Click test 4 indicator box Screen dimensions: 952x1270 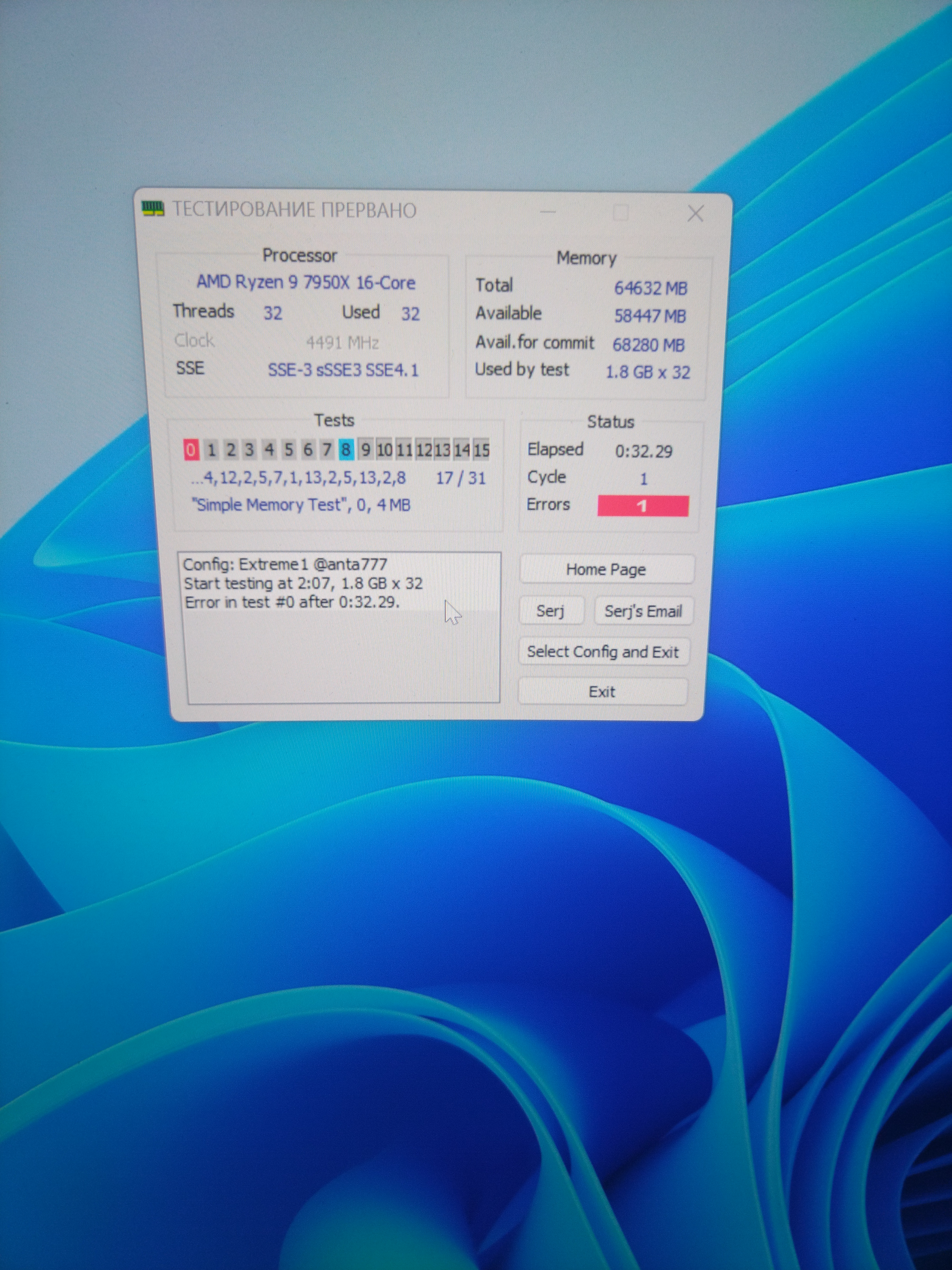[269, 450]
